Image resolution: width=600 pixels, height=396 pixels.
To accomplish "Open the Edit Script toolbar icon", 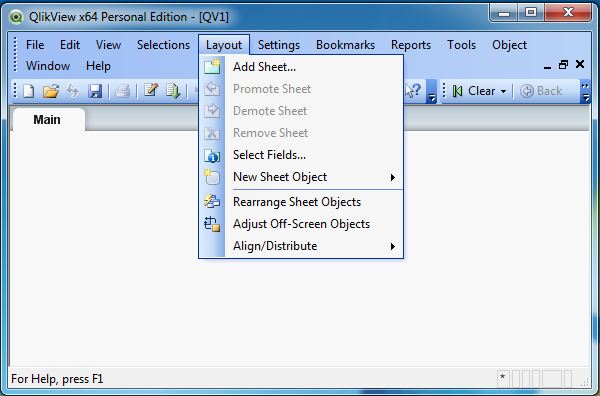I will pyautogui.click(x=151, y=90).
